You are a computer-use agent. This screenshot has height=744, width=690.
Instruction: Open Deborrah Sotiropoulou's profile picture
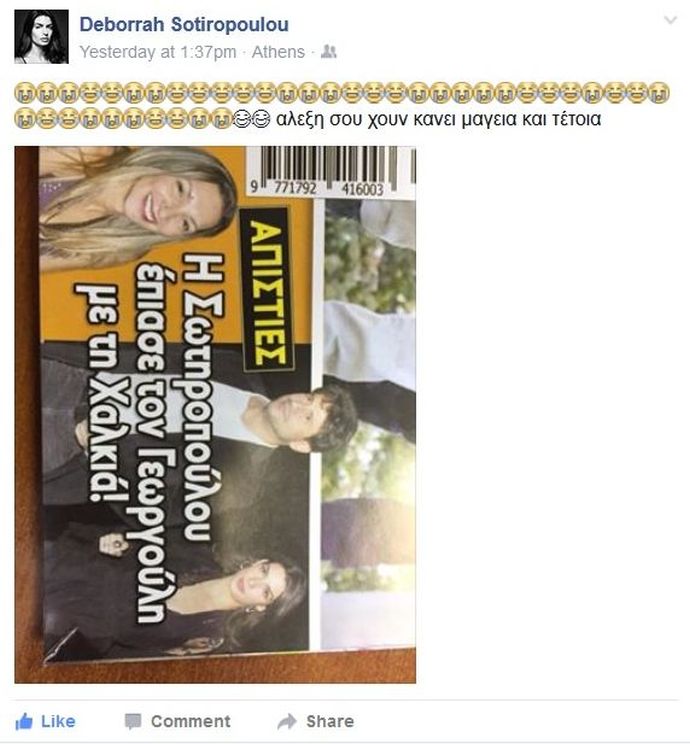tap(41, 37)
